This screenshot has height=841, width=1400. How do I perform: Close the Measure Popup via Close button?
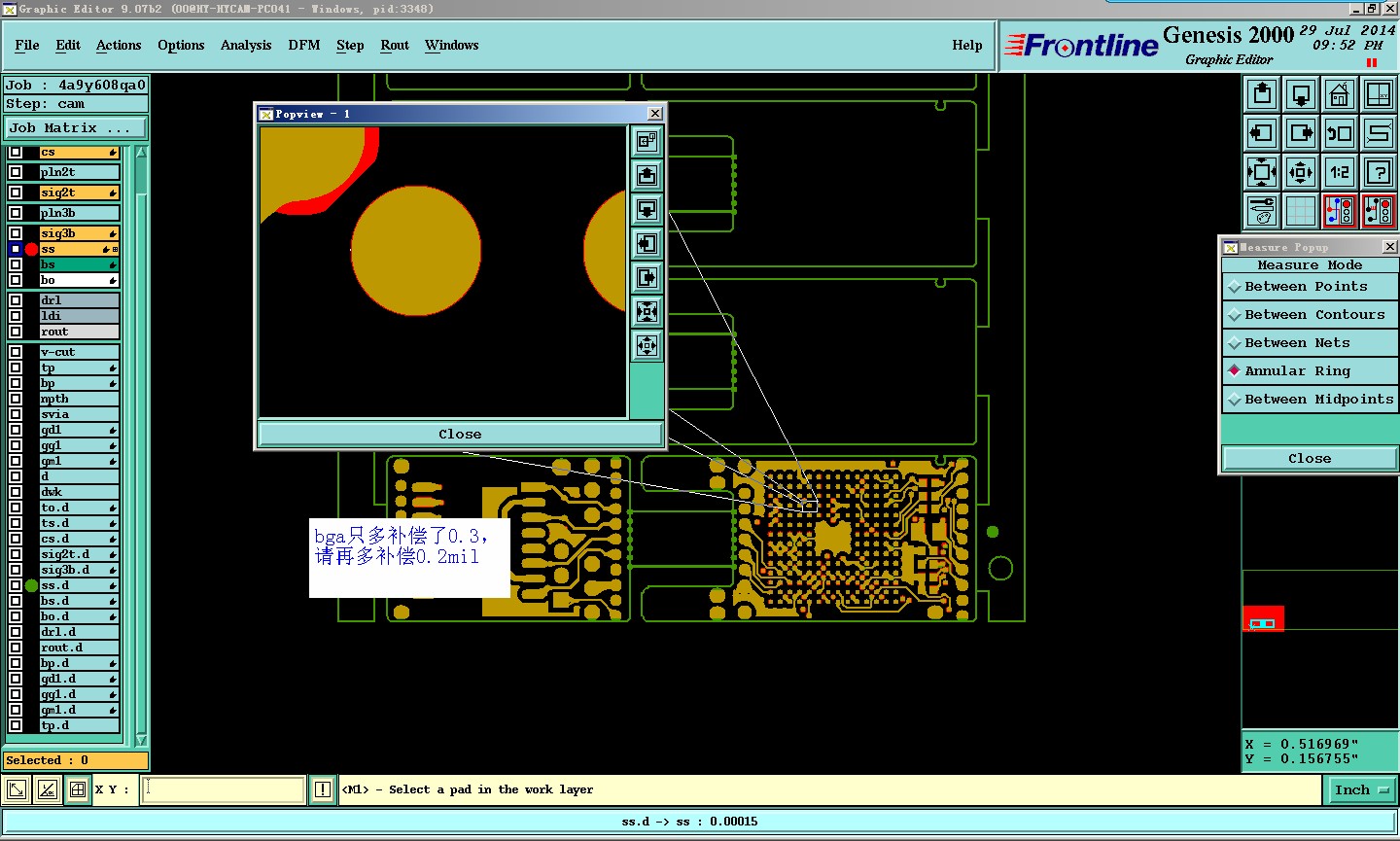[x=1310, y=459]
